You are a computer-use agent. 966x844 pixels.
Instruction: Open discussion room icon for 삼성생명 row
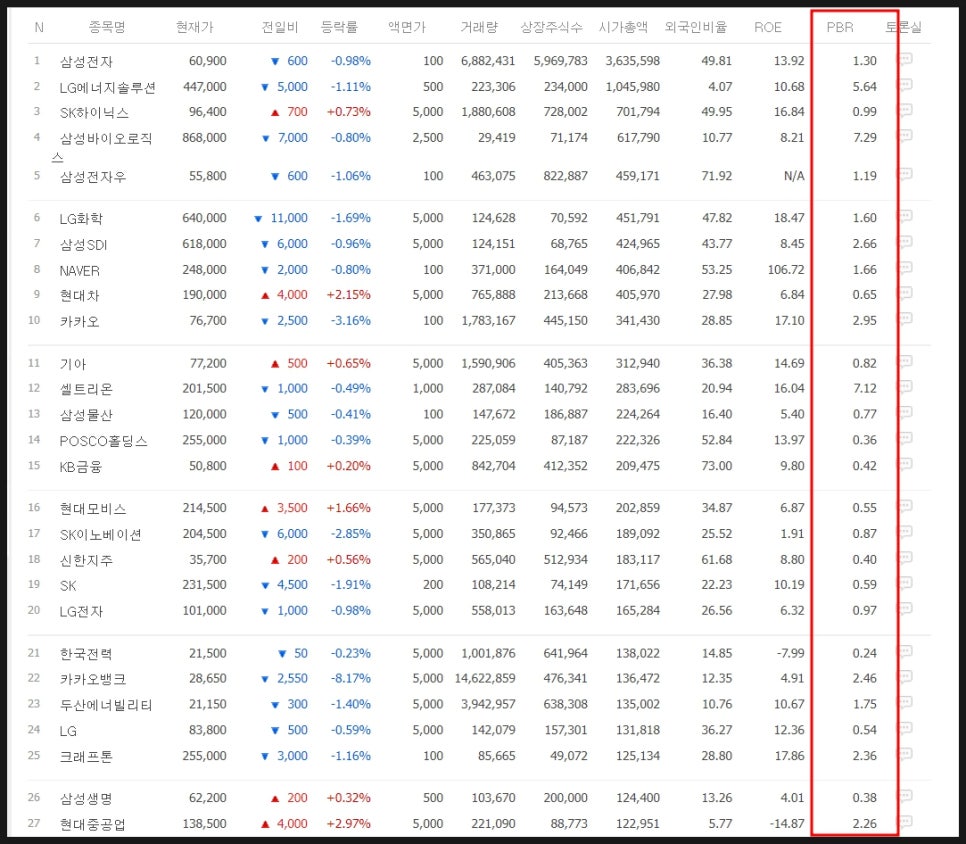pyautogui.click(x=905, y=797)
